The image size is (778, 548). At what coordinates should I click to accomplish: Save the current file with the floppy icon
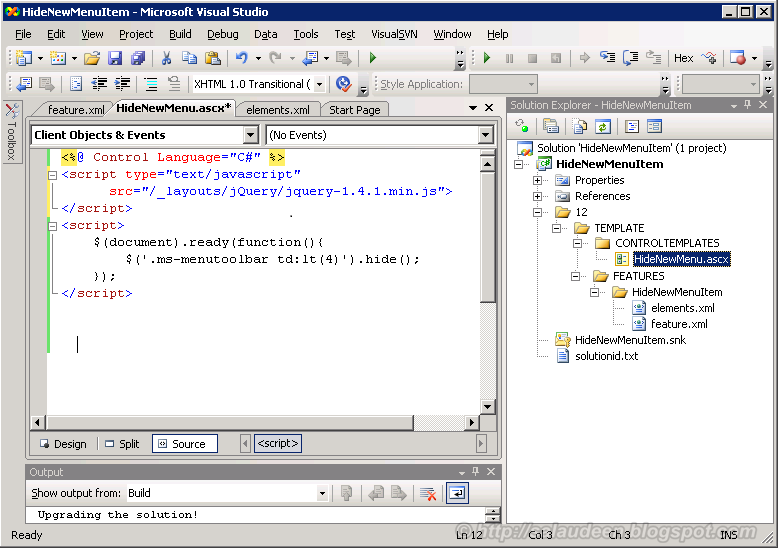pos(115,58)
